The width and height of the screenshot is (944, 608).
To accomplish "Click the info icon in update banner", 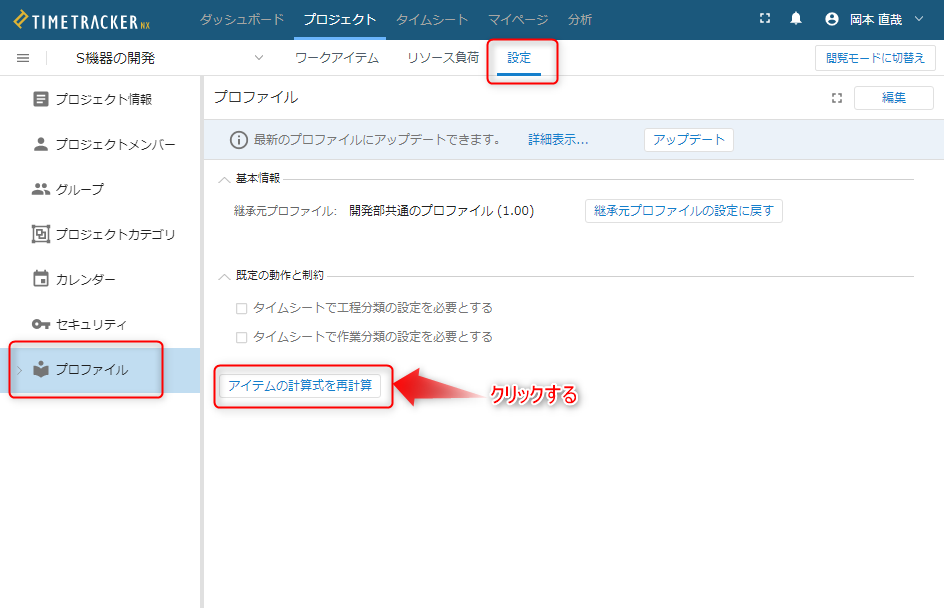I will point(238,140).
